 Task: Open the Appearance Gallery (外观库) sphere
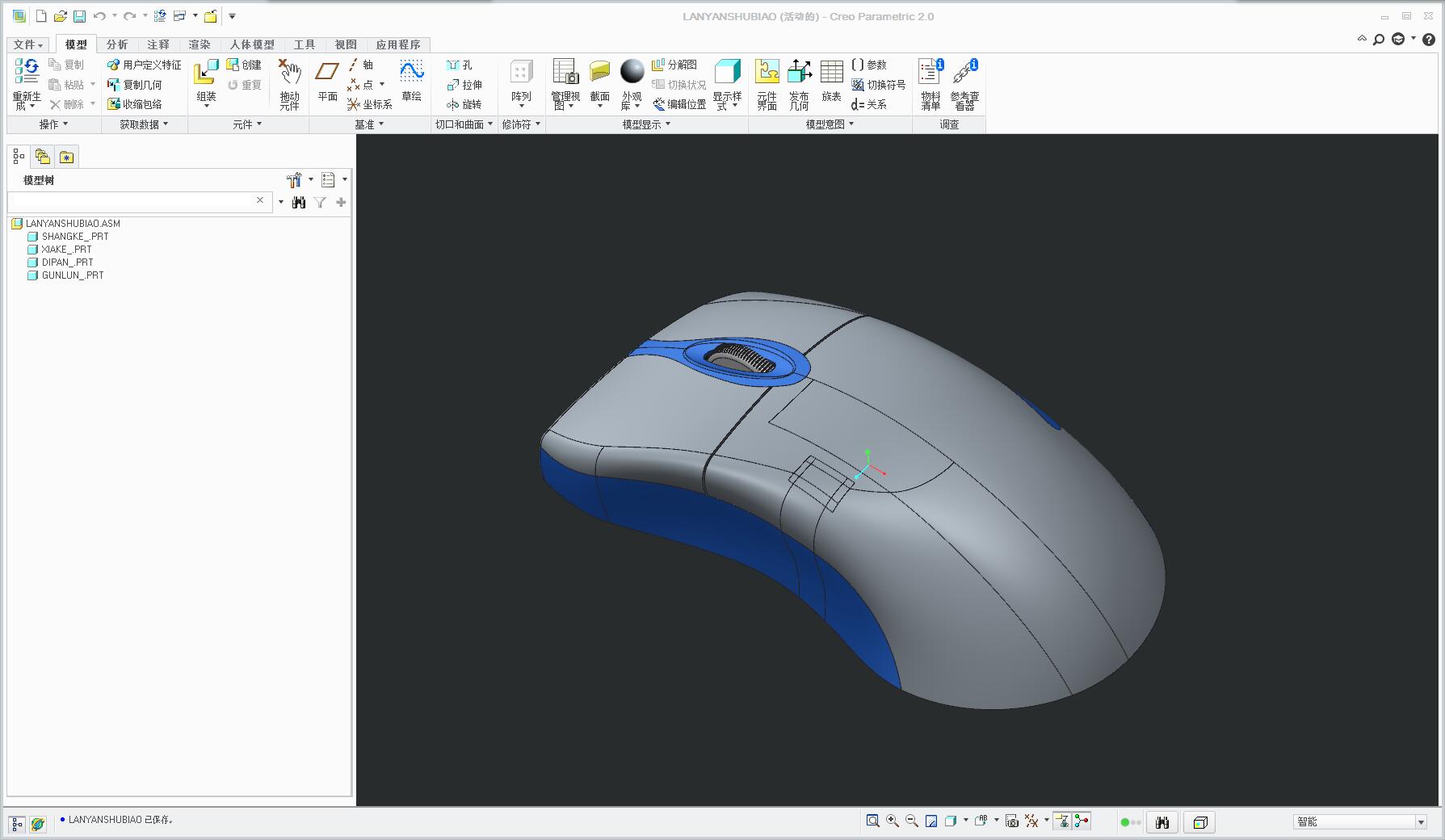(x=632, y=84)
